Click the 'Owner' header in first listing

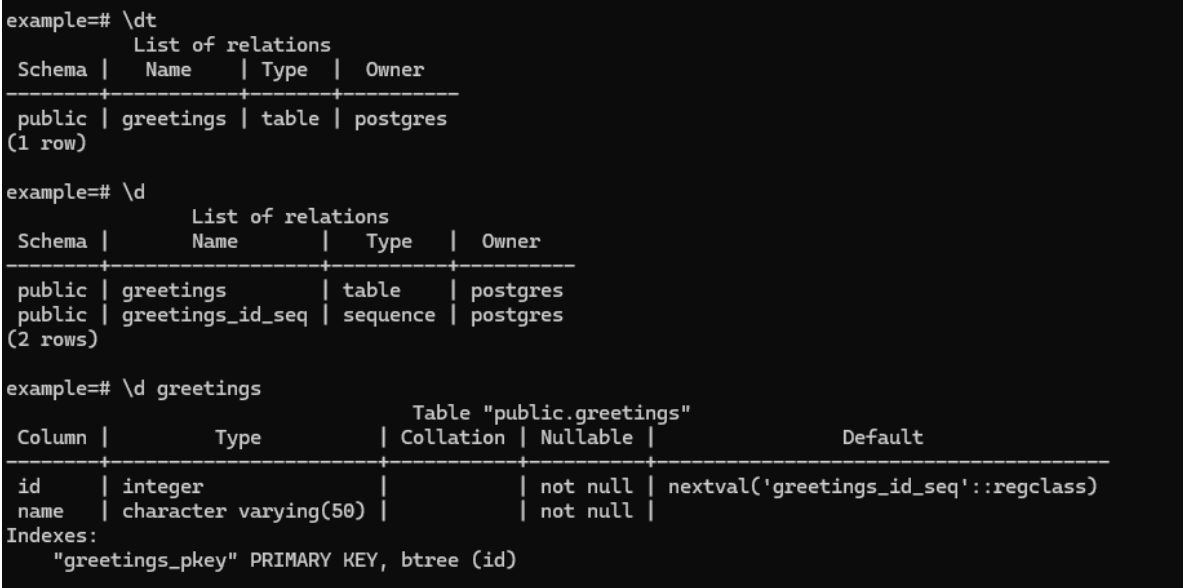[x=395, y=70]
